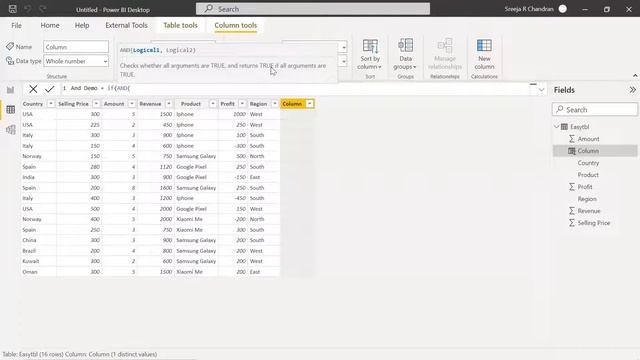Click the Undo arrow in title bar
Image resolution: width=640 pixels, height=360 pixels.
click(28, 9)
